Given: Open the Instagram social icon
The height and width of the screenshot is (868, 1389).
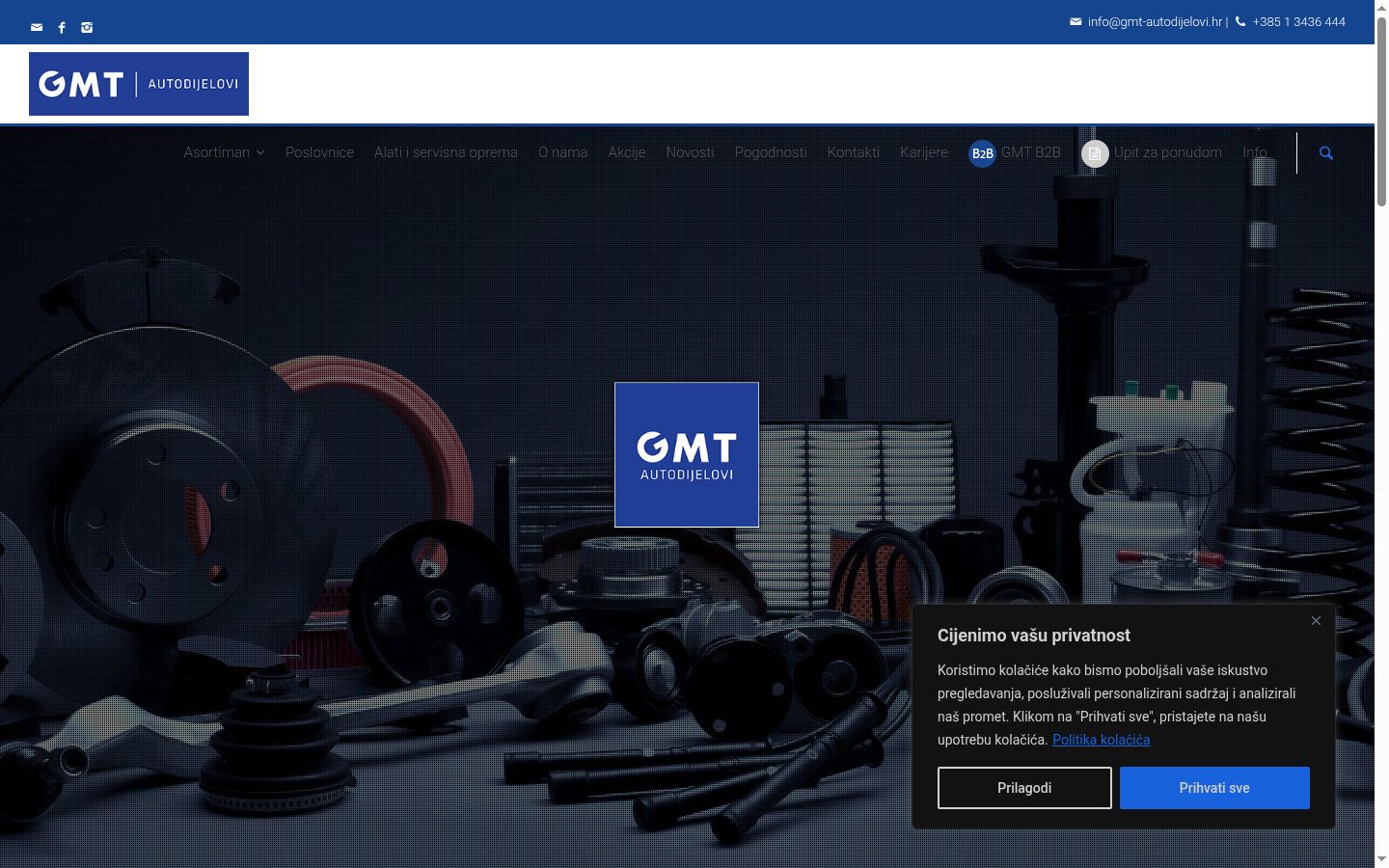Looking at the screenshot, I should [x=87, y=27].
